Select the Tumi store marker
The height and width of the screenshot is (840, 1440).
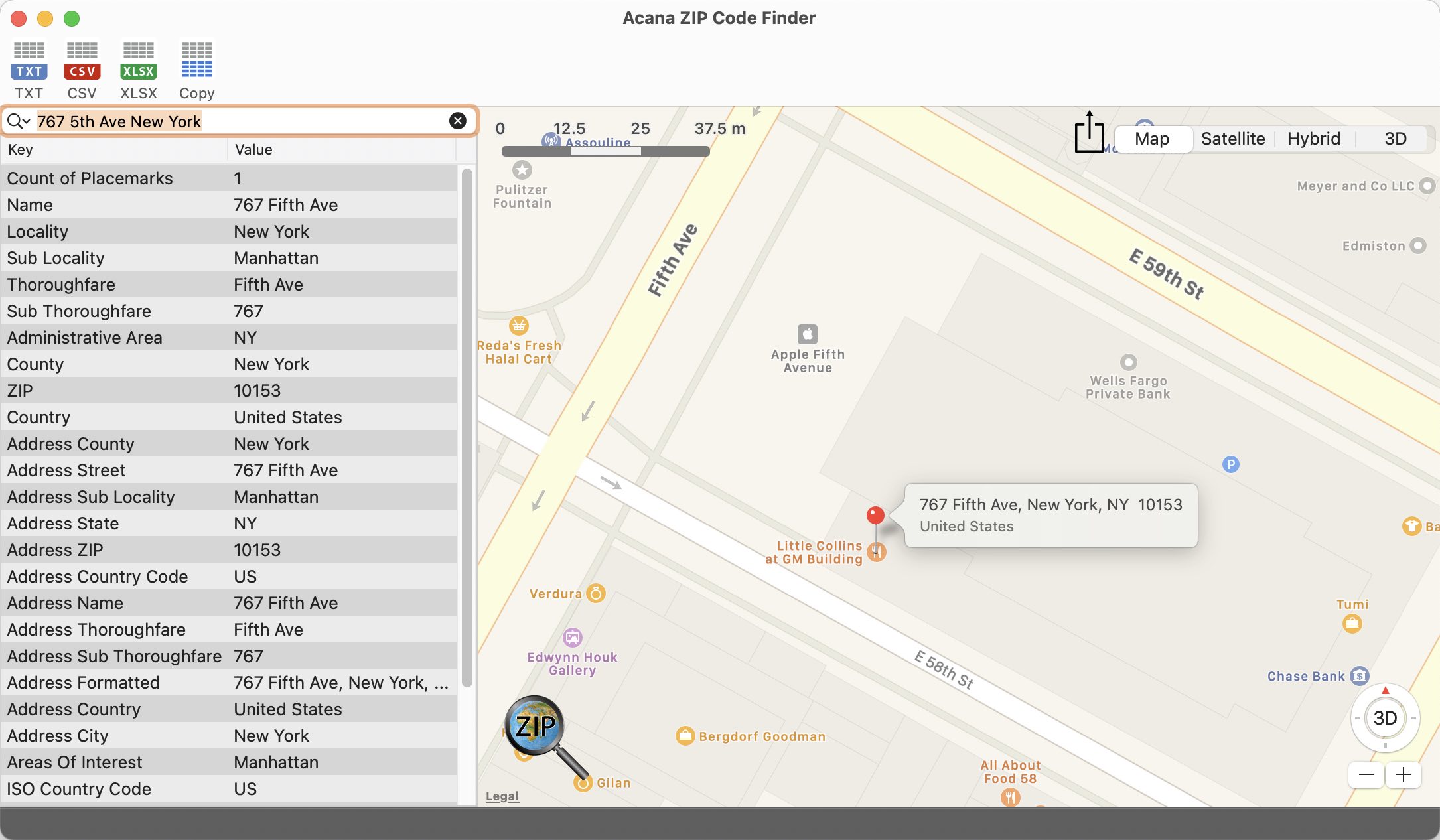1352,624
